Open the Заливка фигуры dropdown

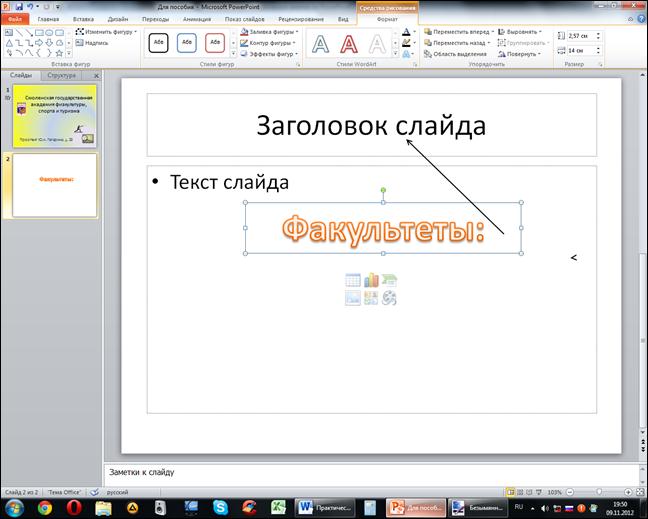click(x=271, y=32)
